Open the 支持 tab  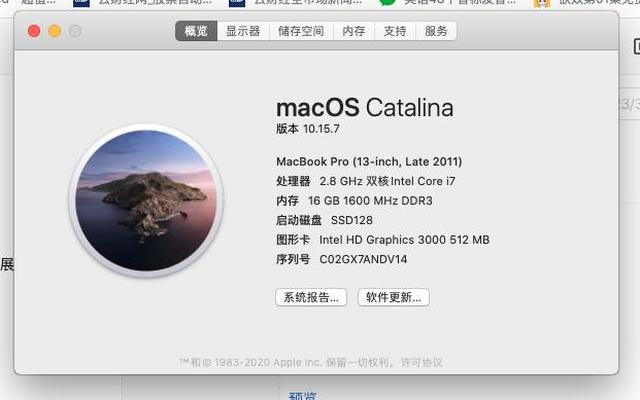coord(395,31)
